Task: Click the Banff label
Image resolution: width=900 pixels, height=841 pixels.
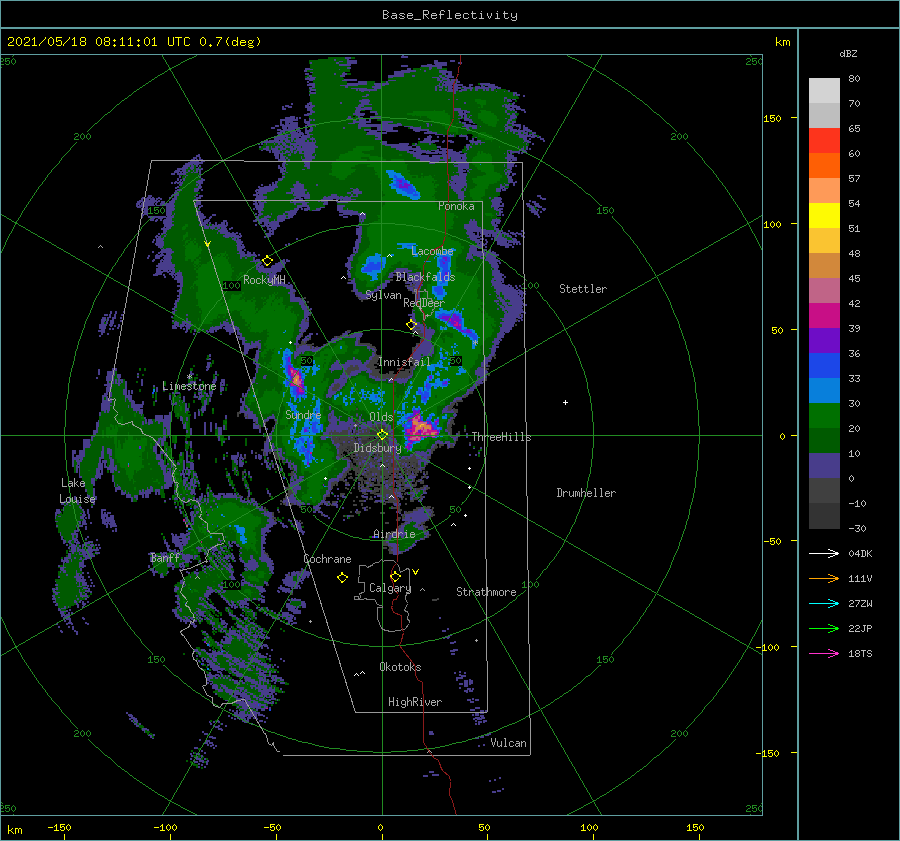Action: pos(165,558)
